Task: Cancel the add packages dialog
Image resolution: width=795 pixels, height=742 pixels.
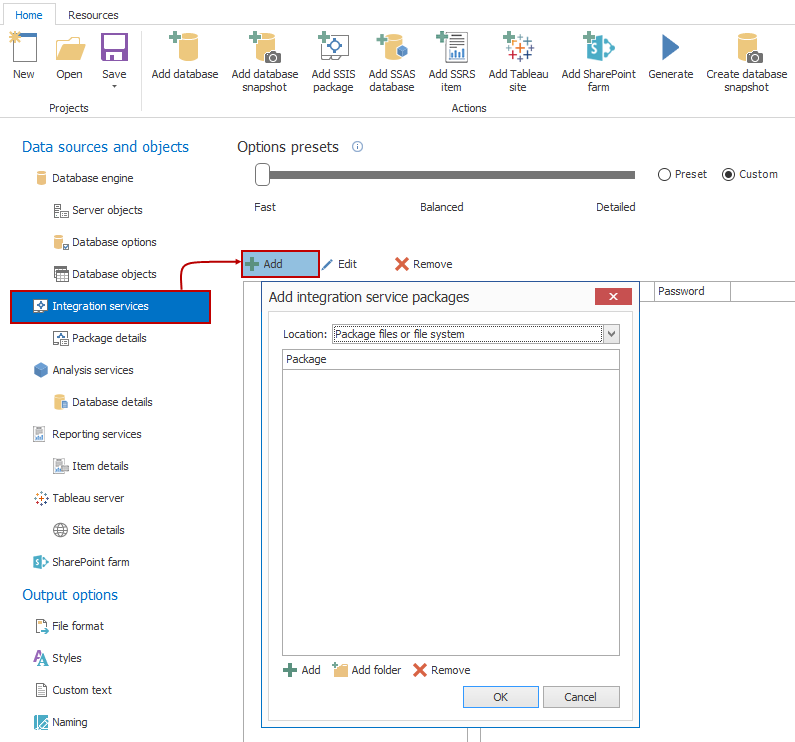Action: point(581,697)
